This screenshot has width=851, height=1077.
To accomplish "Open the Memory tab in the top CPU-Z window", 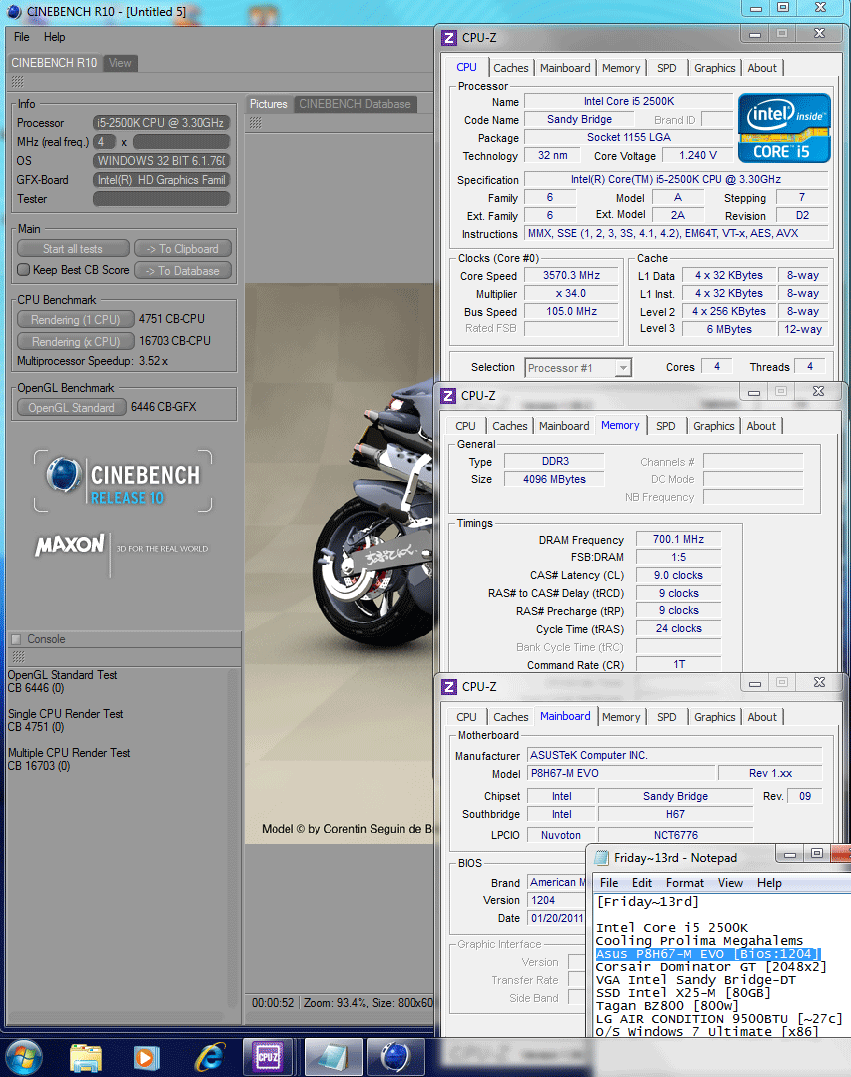I will pos(621,68).
